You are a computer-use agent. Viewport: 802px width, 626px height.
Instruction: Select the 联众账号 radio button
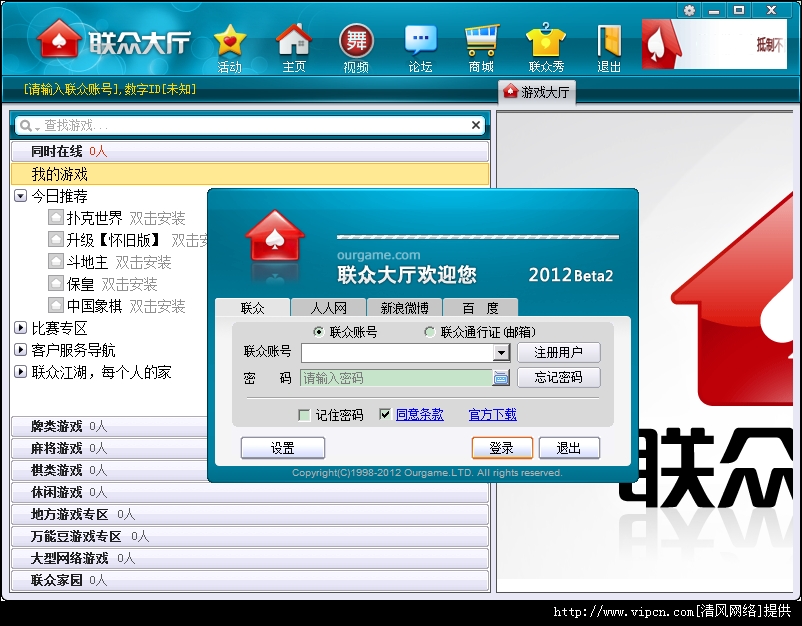point(319,332)
